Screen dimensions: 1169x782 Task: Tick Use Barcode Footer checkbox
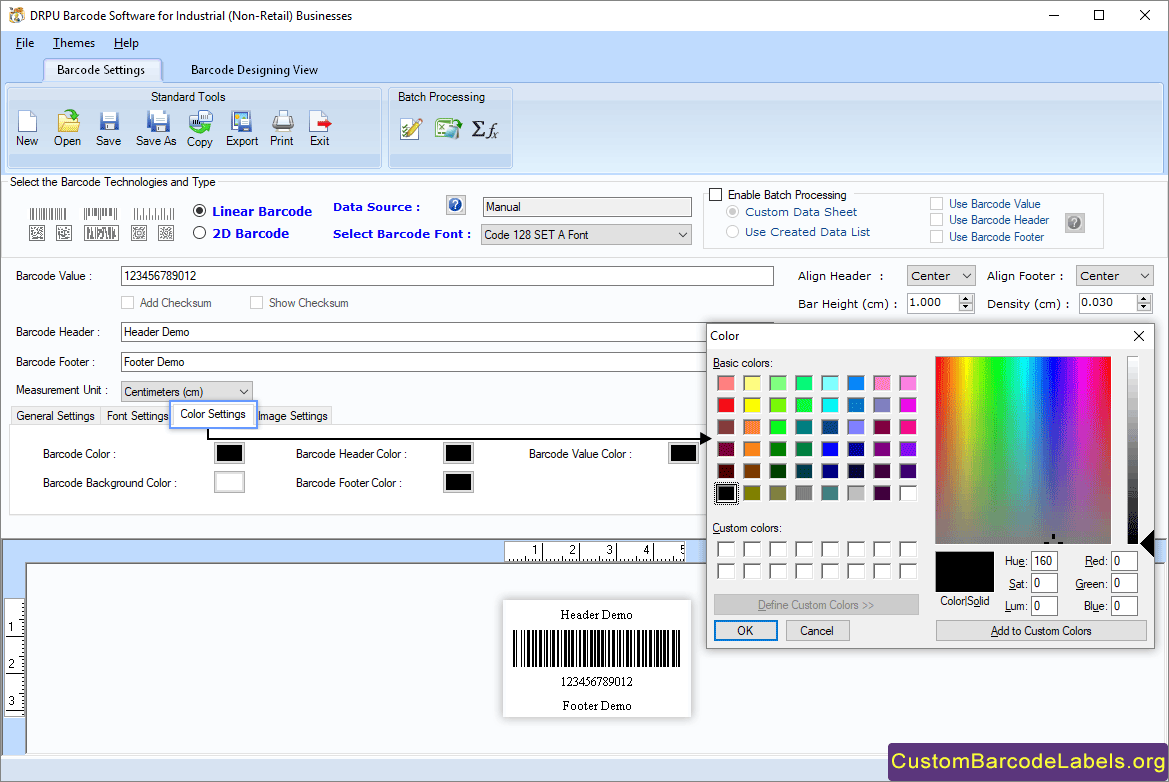[936, 236]
